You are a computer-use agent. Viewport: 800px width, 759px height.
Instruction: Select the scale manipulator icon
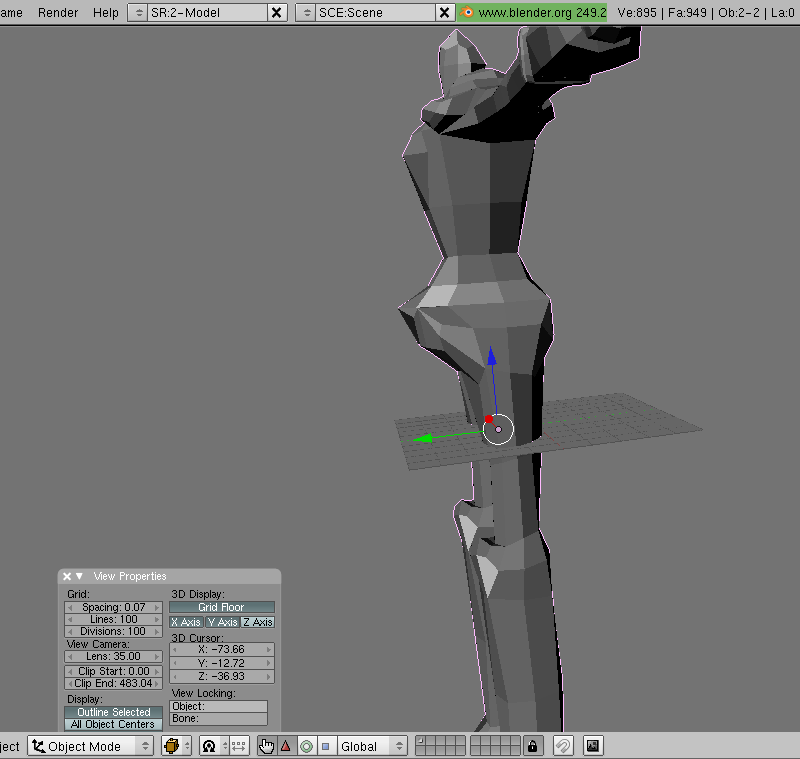point(326,745)
